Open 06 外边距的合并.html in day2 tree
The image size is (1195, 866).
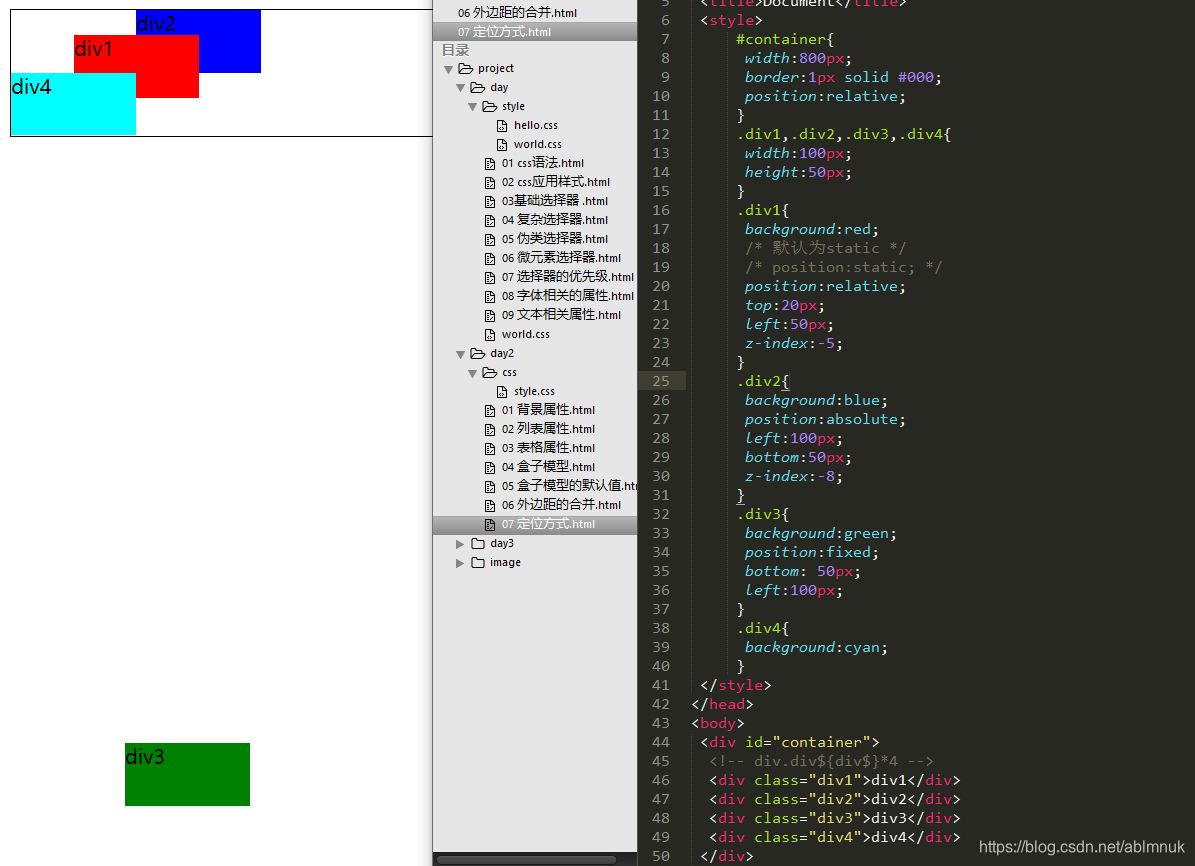tap(561, 505)
